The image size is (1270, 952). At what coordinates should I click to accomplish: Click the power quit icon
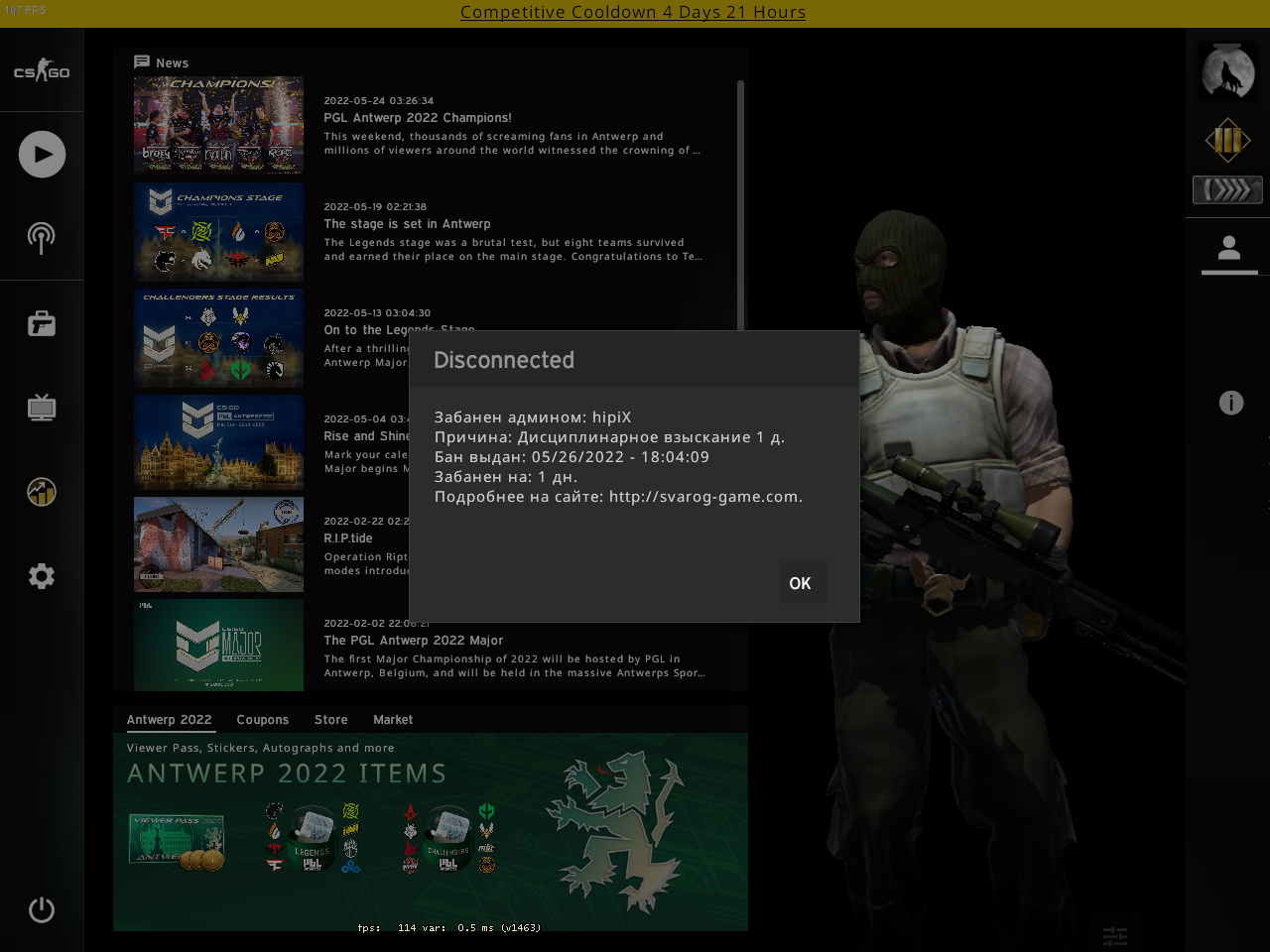[x=42, y=909]
